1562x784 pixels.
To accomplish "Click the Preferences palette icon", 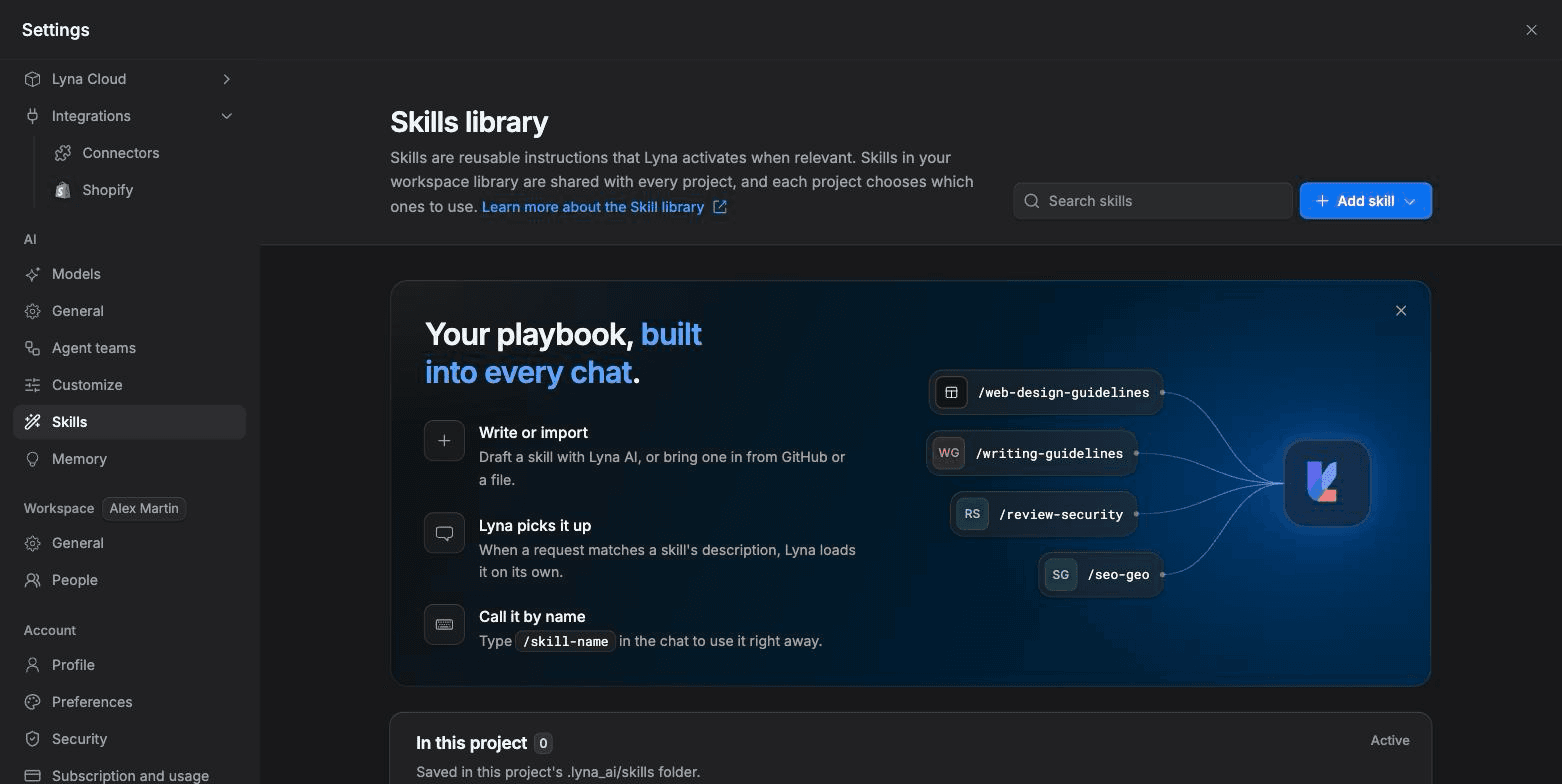I will pyautogui.click(x=33, y=702).
